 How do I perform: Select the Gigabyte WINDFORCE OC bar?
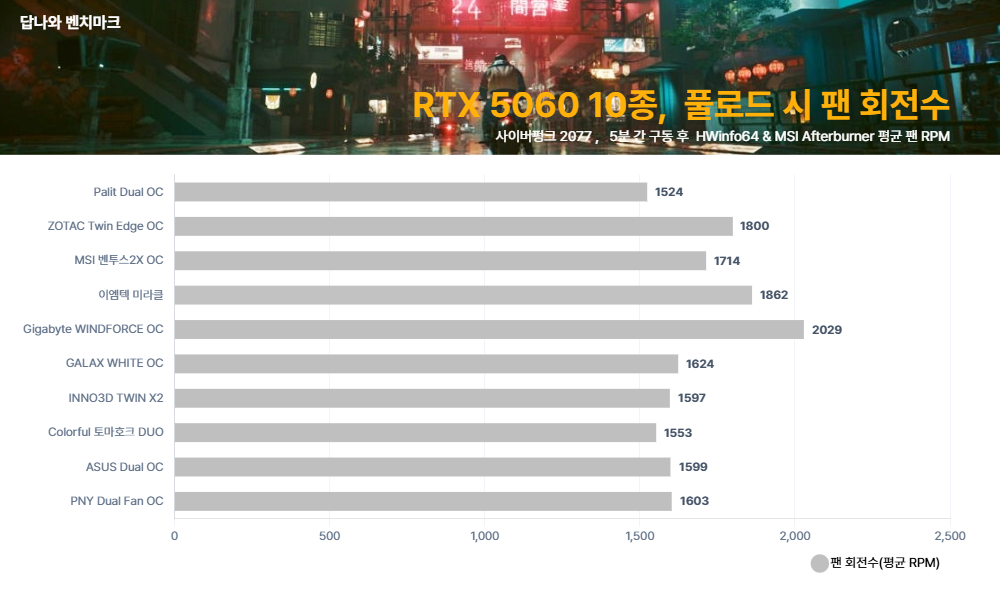(489, 329)
